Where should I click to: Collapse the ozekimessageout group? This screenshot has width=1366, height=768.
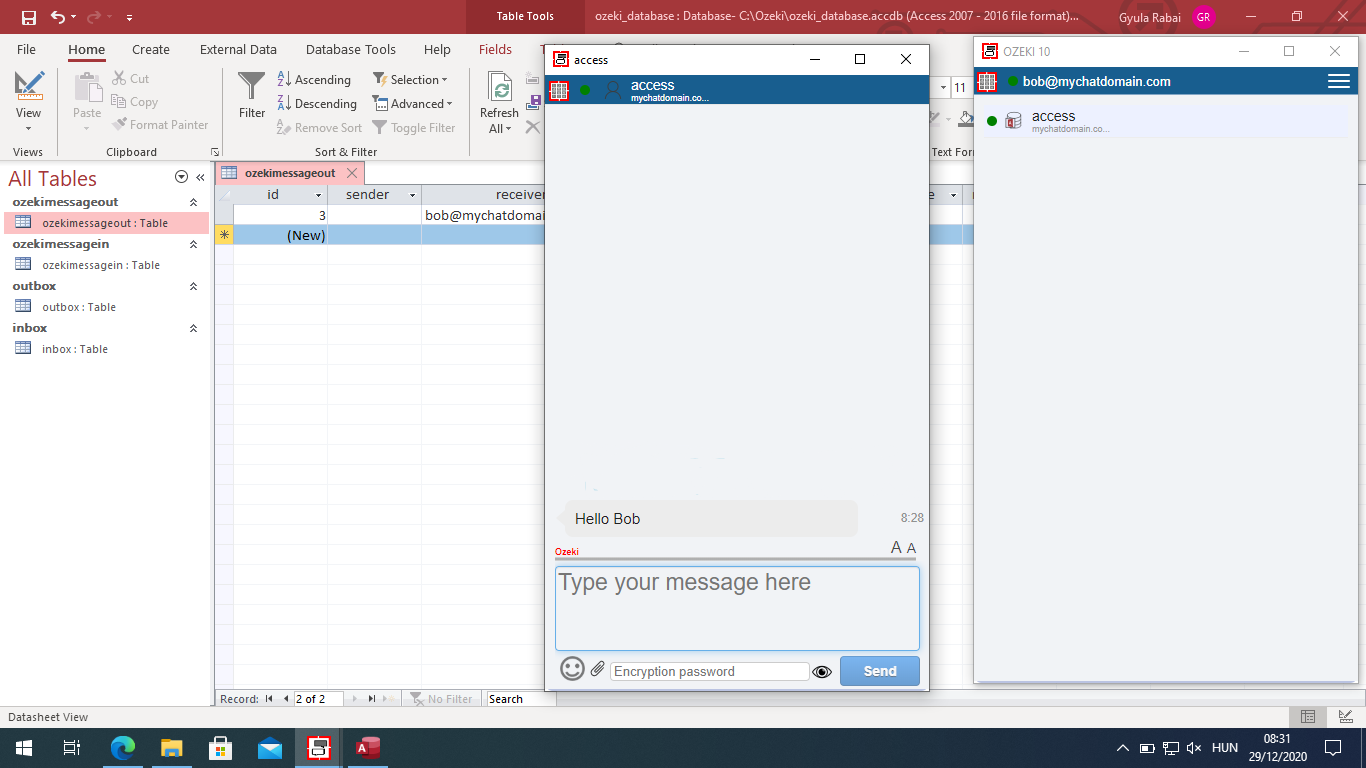[194, 202]
